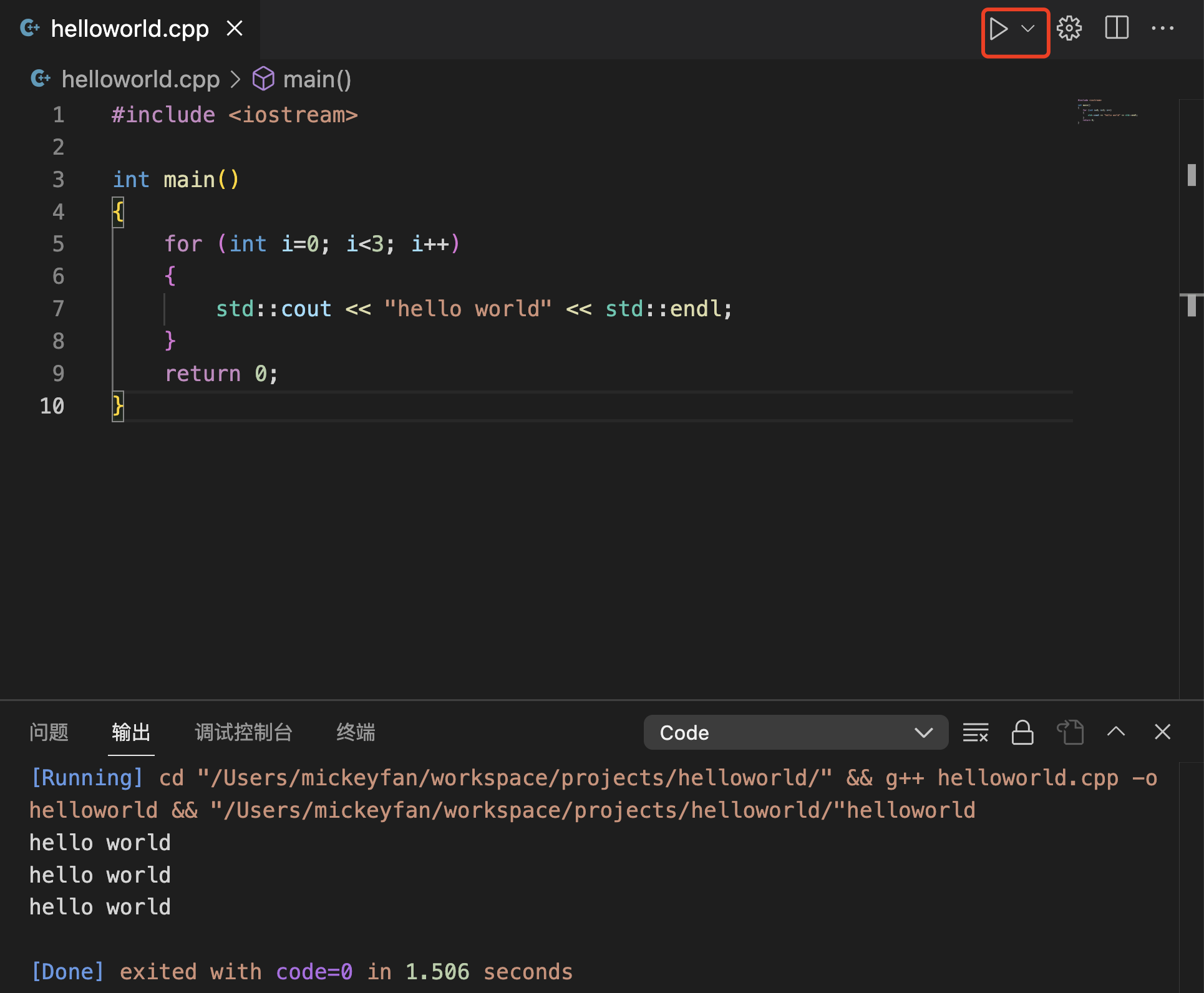1204x993 pixels.
Task: Click helloworld.cpp in the breadcrumb
Action: (x=140, y=79)
